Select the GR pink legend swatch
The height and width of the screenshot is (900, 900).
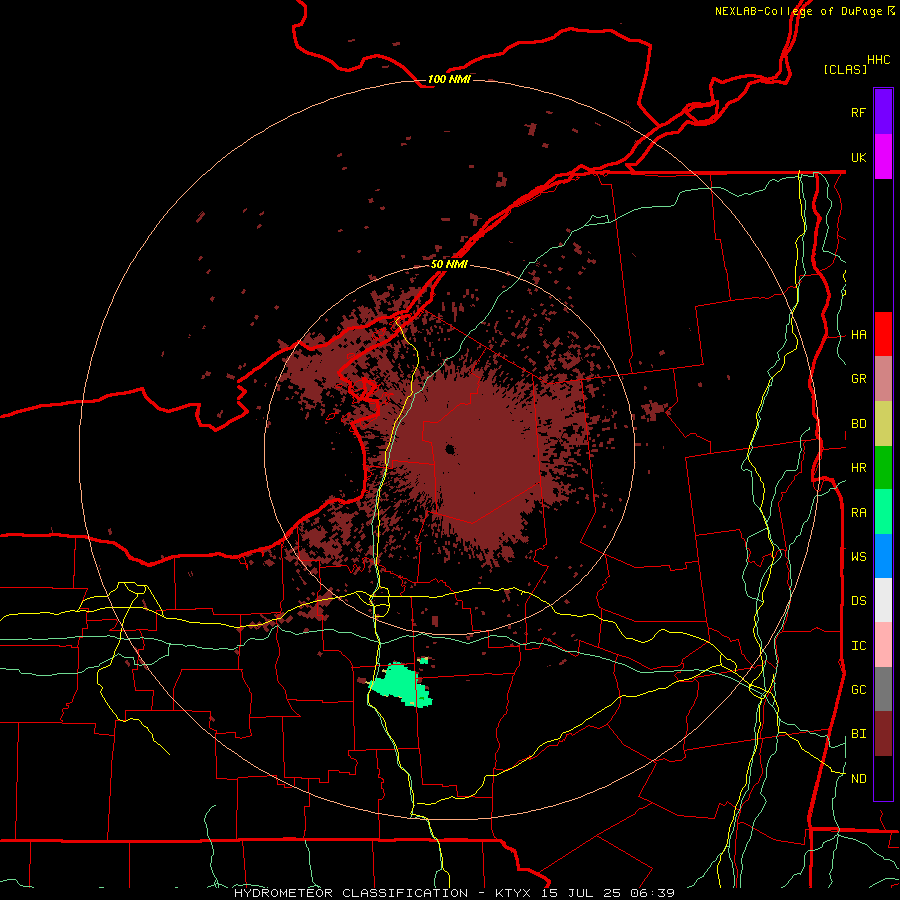click(883, 379)
